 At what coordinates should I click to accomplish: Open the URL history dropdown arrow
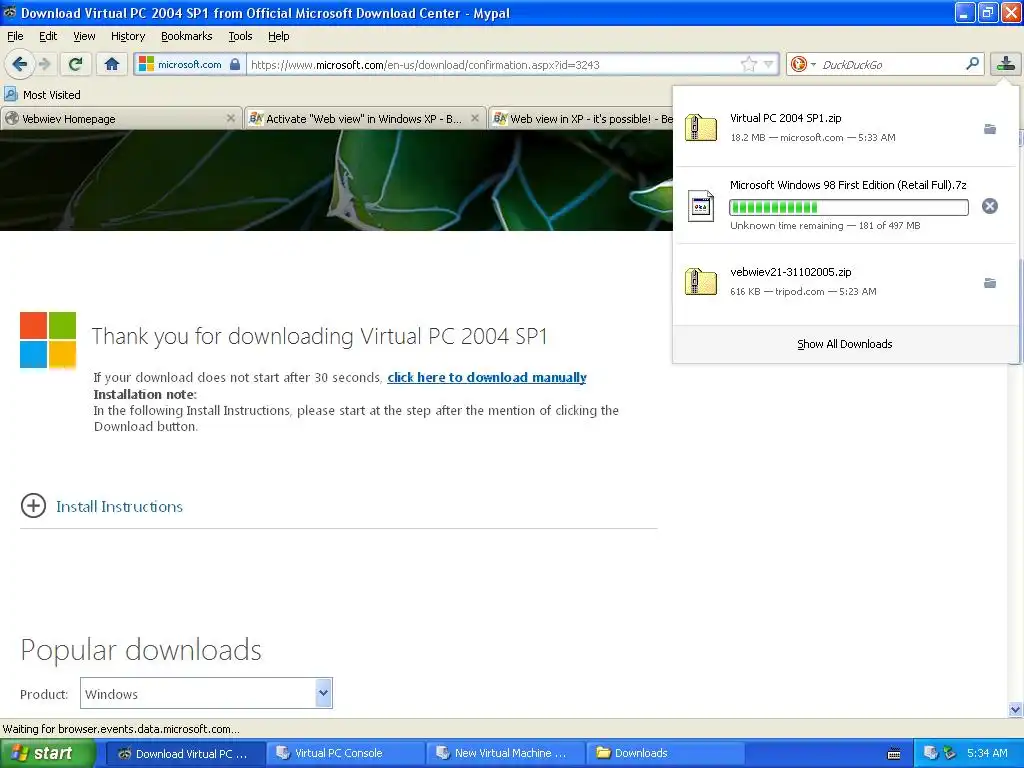(x=769, y=64)
